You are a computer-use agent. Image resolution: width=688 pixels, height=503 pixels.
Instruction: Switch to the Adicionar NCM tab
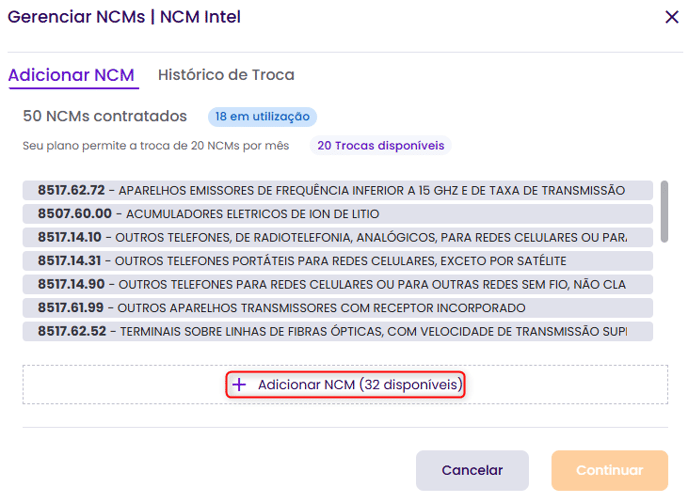click(71, 75)
